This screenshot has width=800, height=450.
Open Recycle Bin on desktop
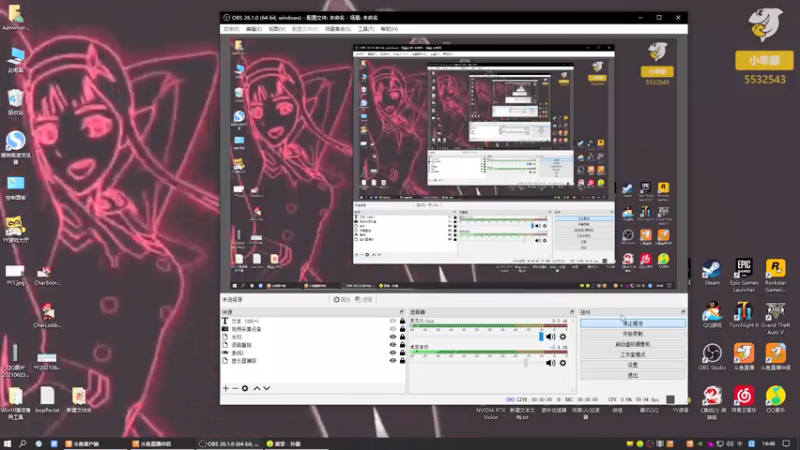coord(15,102)
